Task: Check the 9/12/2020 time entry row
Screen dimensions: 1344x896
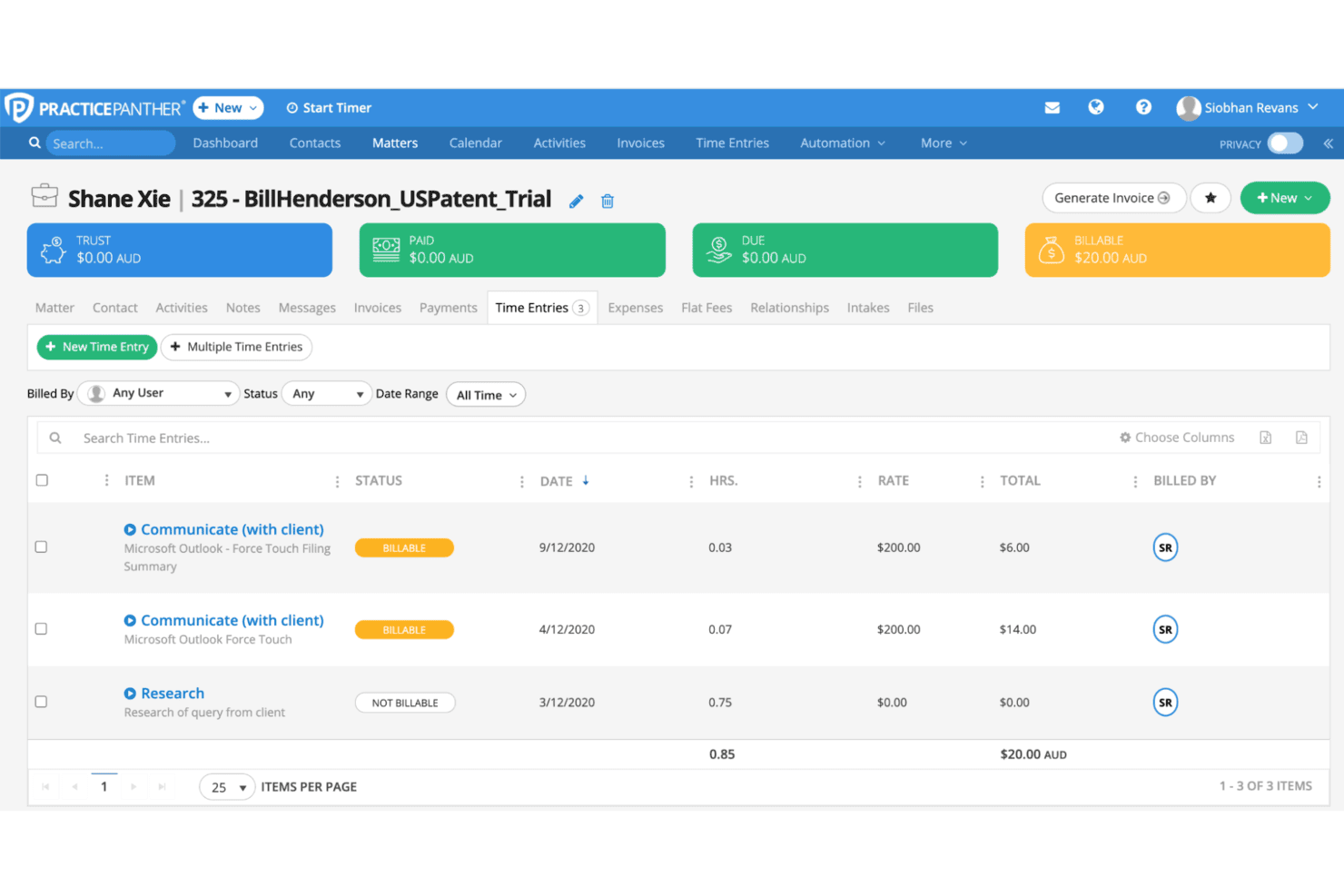Action: [41, 546]
